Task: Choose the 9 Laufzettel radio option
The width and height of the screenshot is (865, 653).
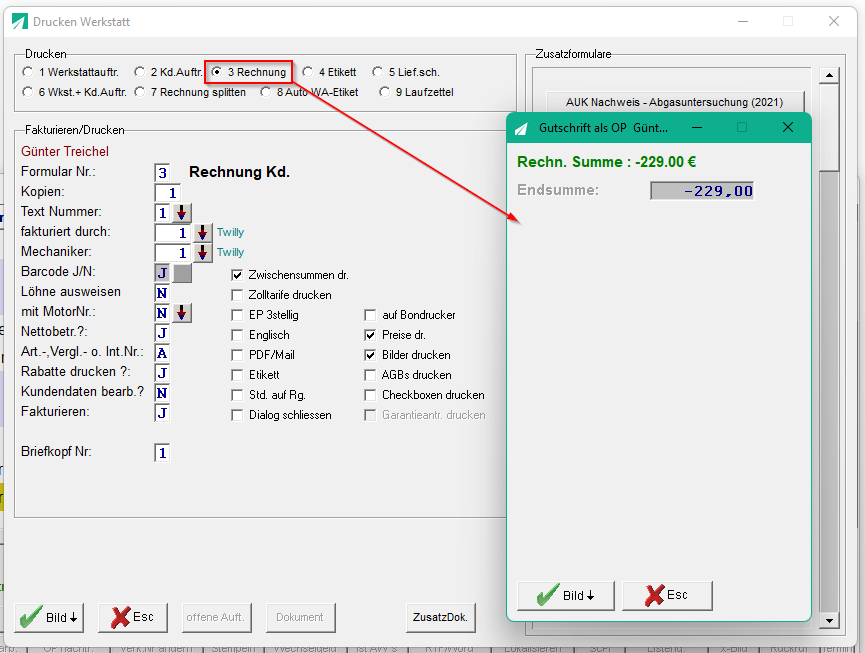Action: (x=385, y=92)
